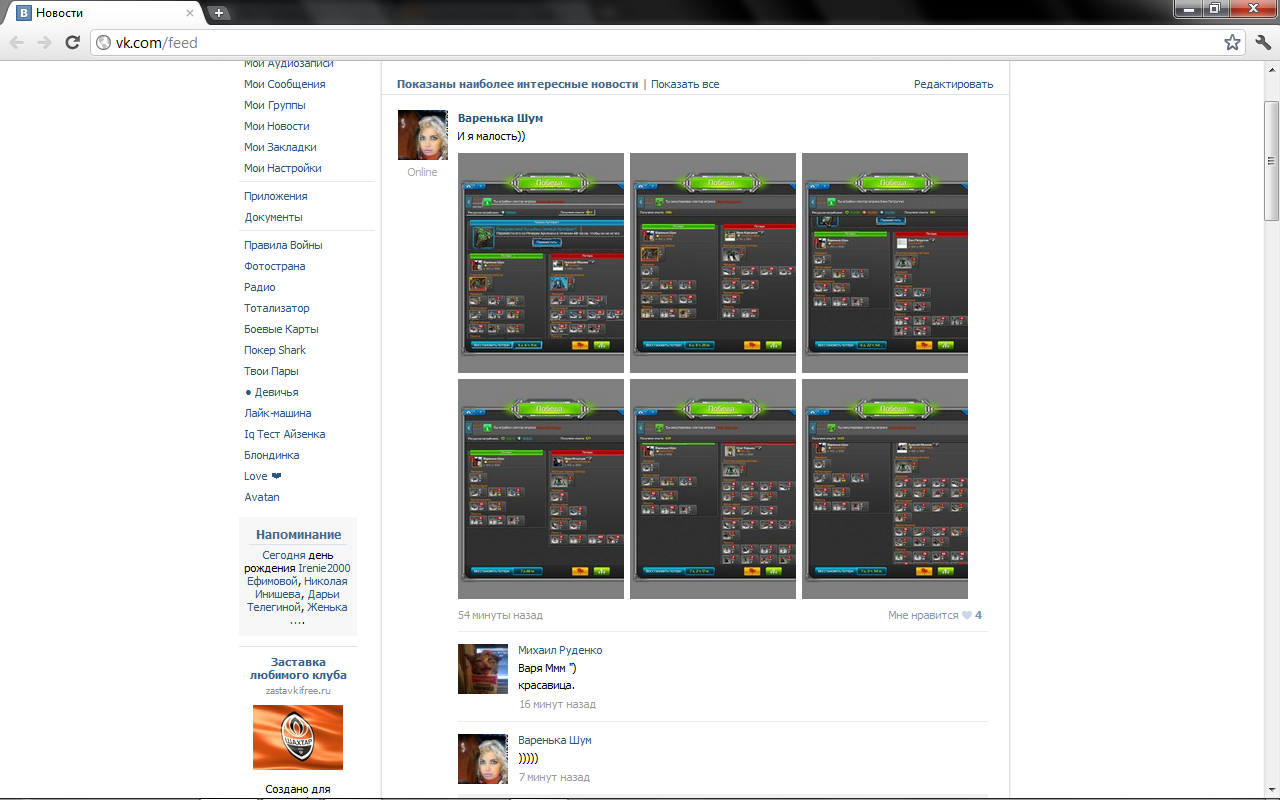Viewport: 1280px width, 800px height.
Task: Open first game screenshot in bottom row
Action: (541, 489)
